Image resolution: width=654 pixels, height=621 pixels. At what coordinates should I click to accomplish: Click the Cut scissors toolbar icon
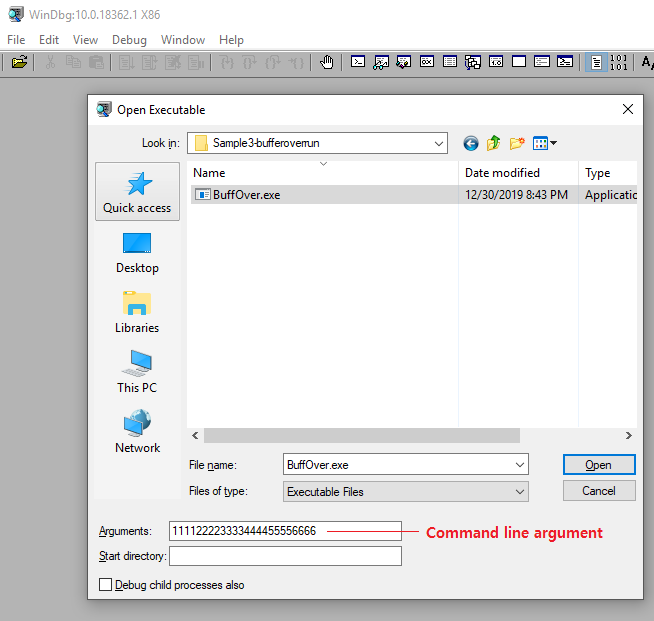pos(50,62)
